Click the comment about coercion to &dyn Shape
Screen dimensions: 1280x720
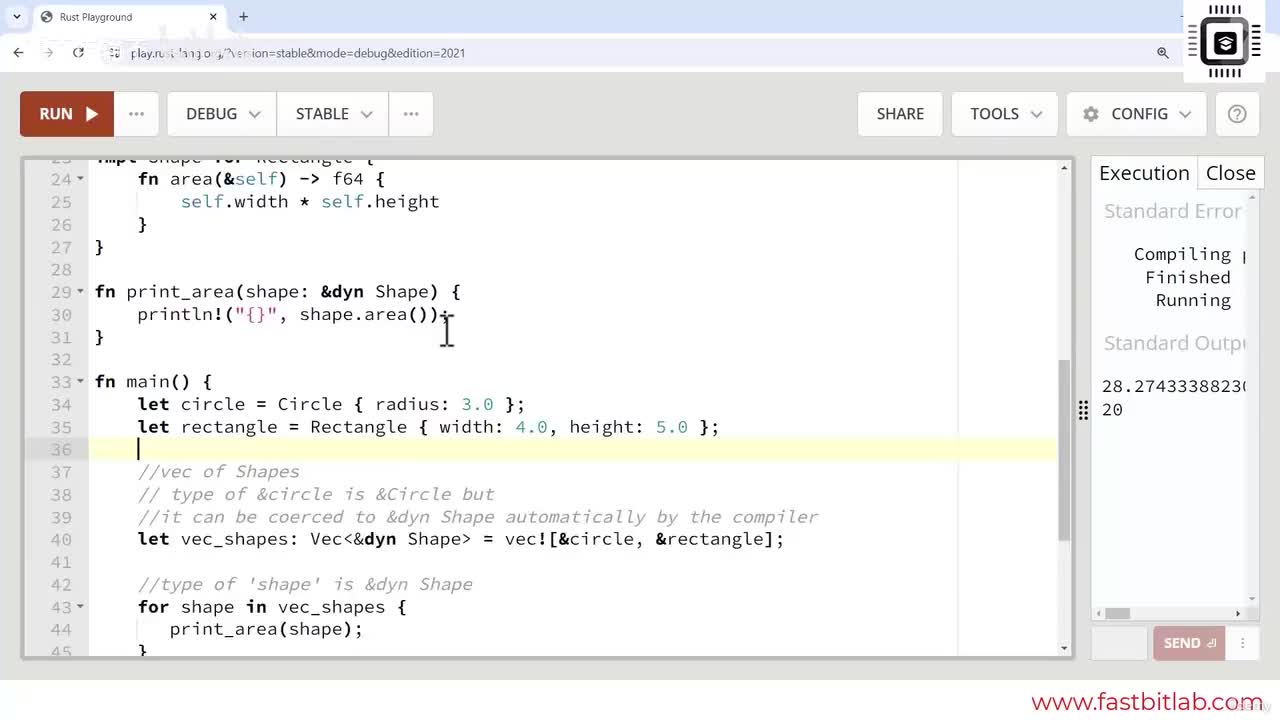(x=478, y=517)
